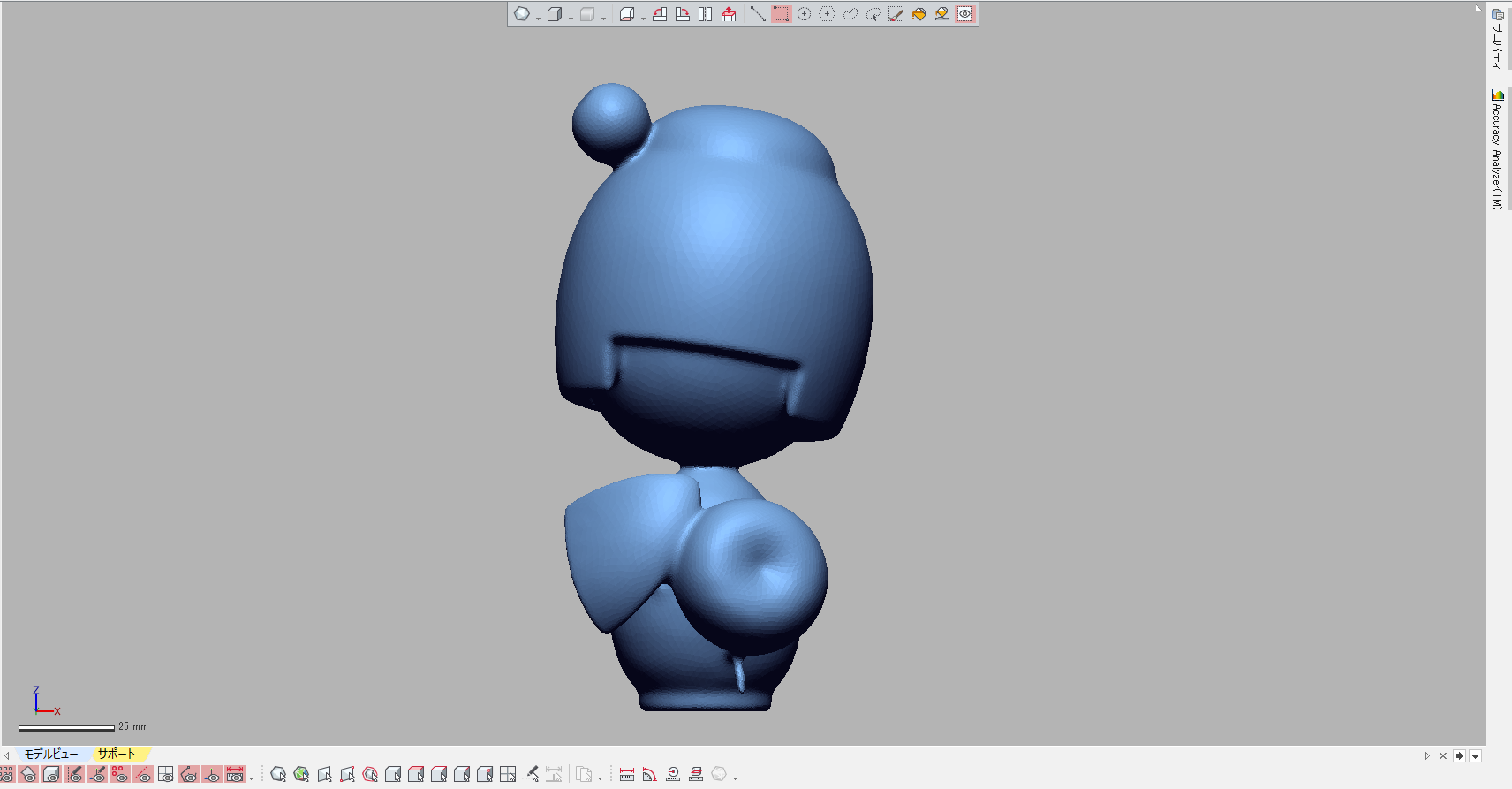
Task: Select the brush paint selection tool
Action: pyautogui.click(x=896, y=14)
